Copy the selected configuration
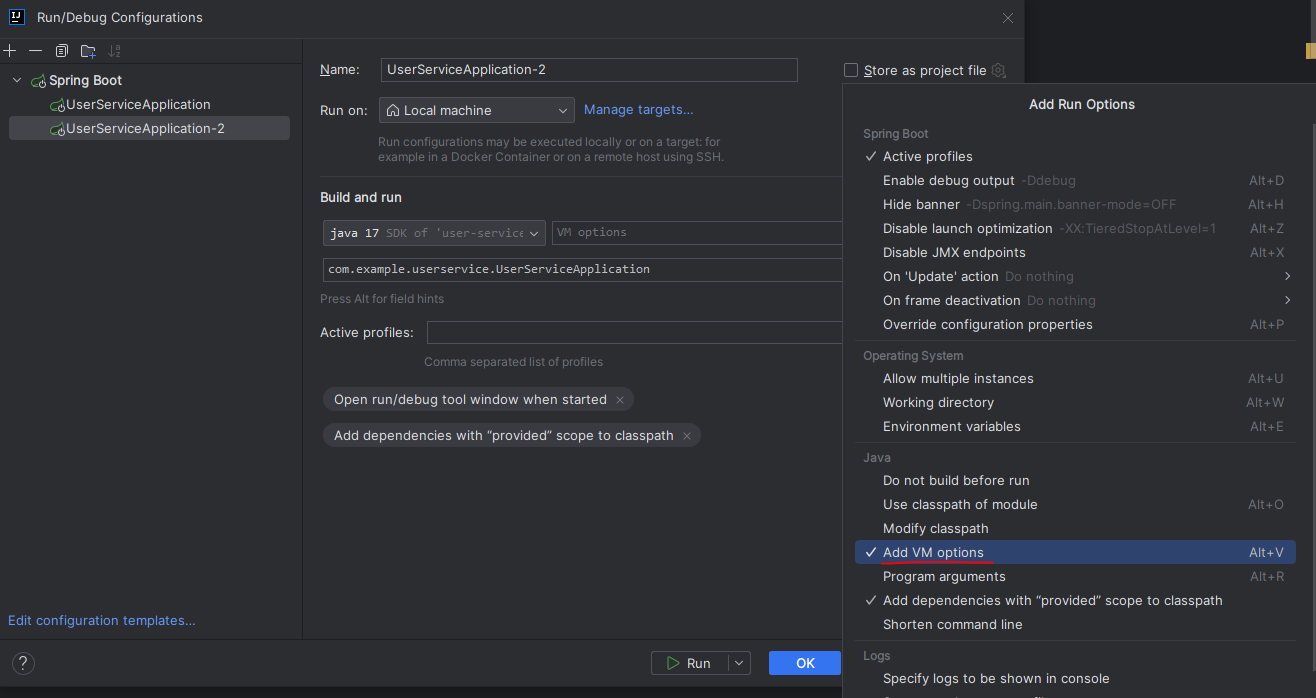Viewport: 1316px width, 698px height. click(x=62, y=50)
